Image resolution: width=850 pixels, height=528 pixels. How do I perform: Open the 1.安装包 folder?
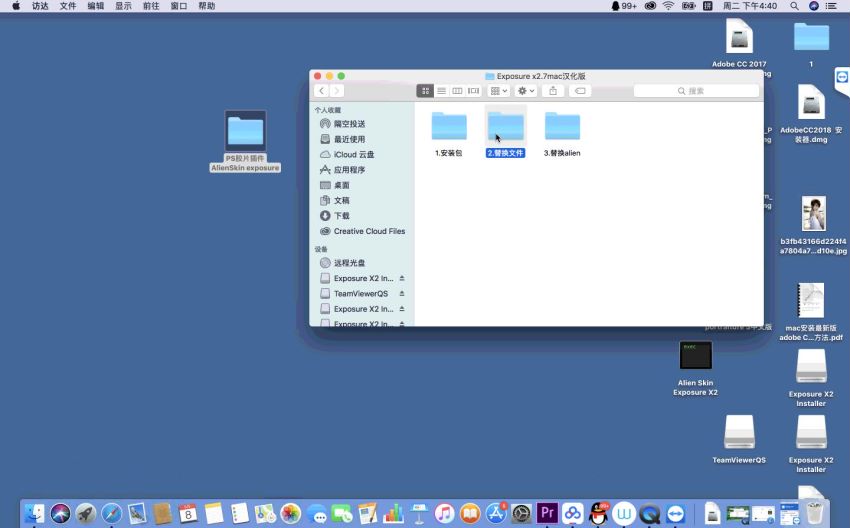449,126
